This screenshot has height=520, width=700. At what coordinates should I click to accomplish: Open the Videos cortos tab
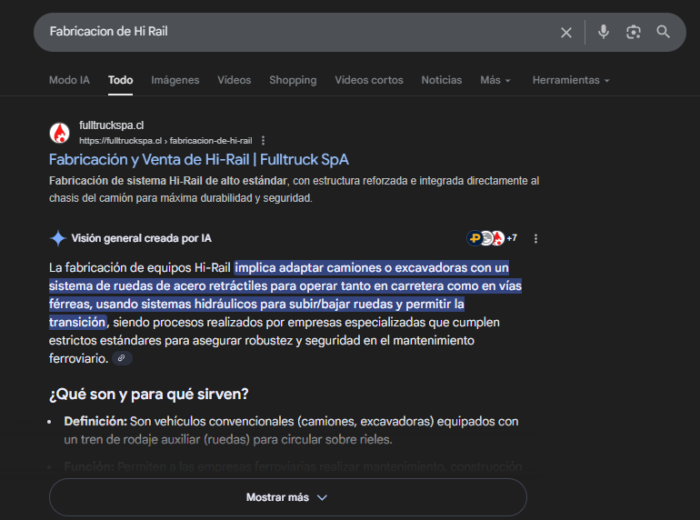(368, 80)
